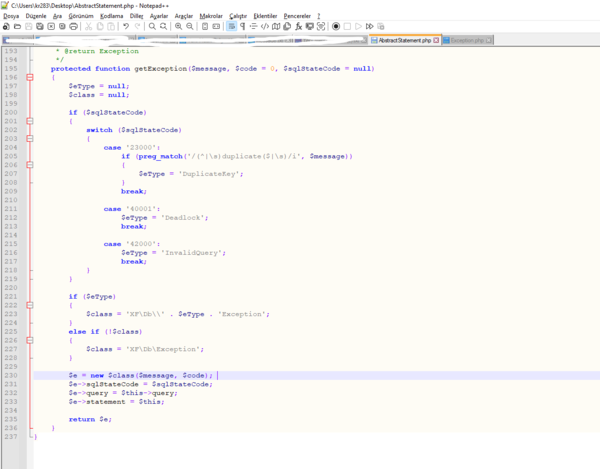Start macro recording with record icon

pos(336,26)
